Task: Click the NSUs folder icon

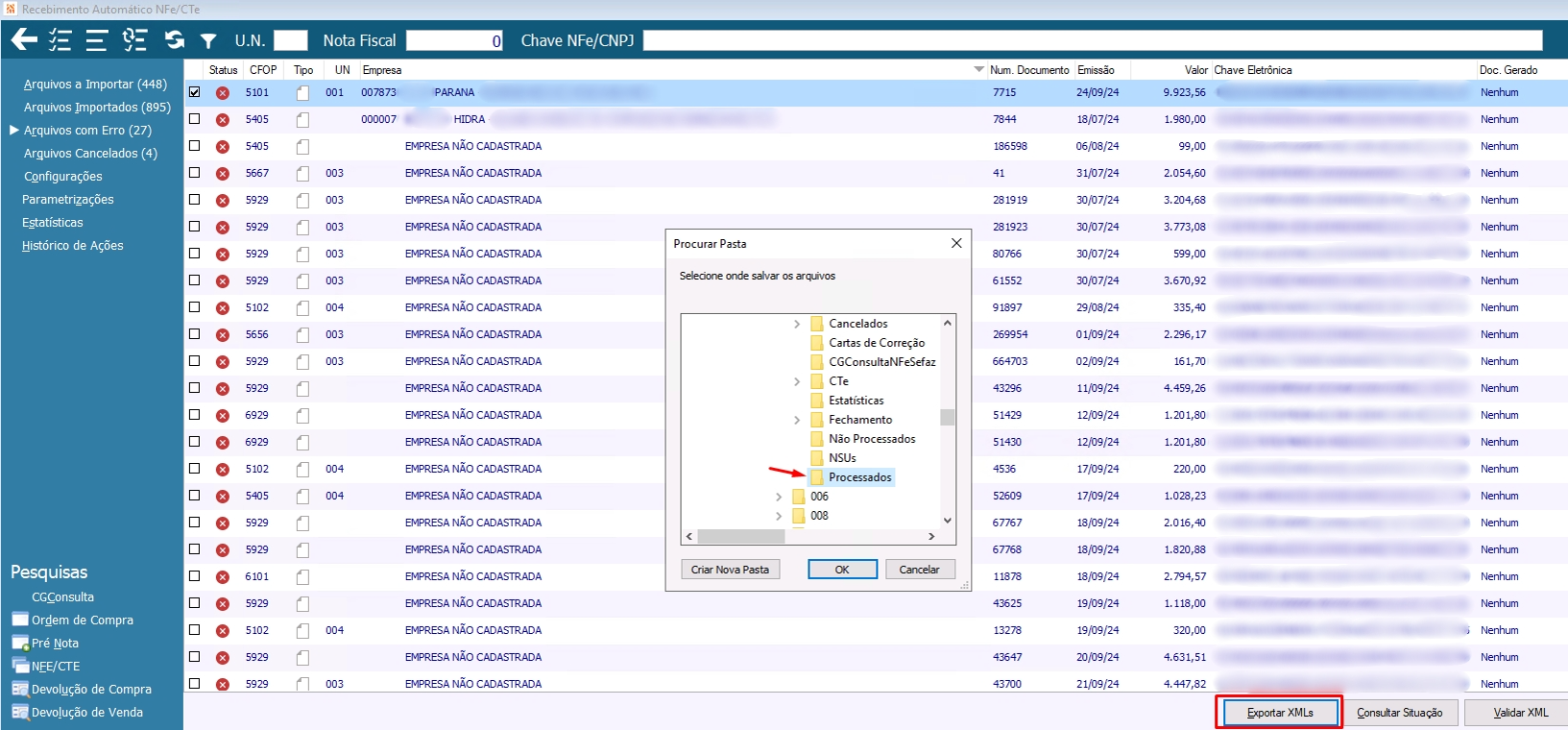Action: (817, 458)
